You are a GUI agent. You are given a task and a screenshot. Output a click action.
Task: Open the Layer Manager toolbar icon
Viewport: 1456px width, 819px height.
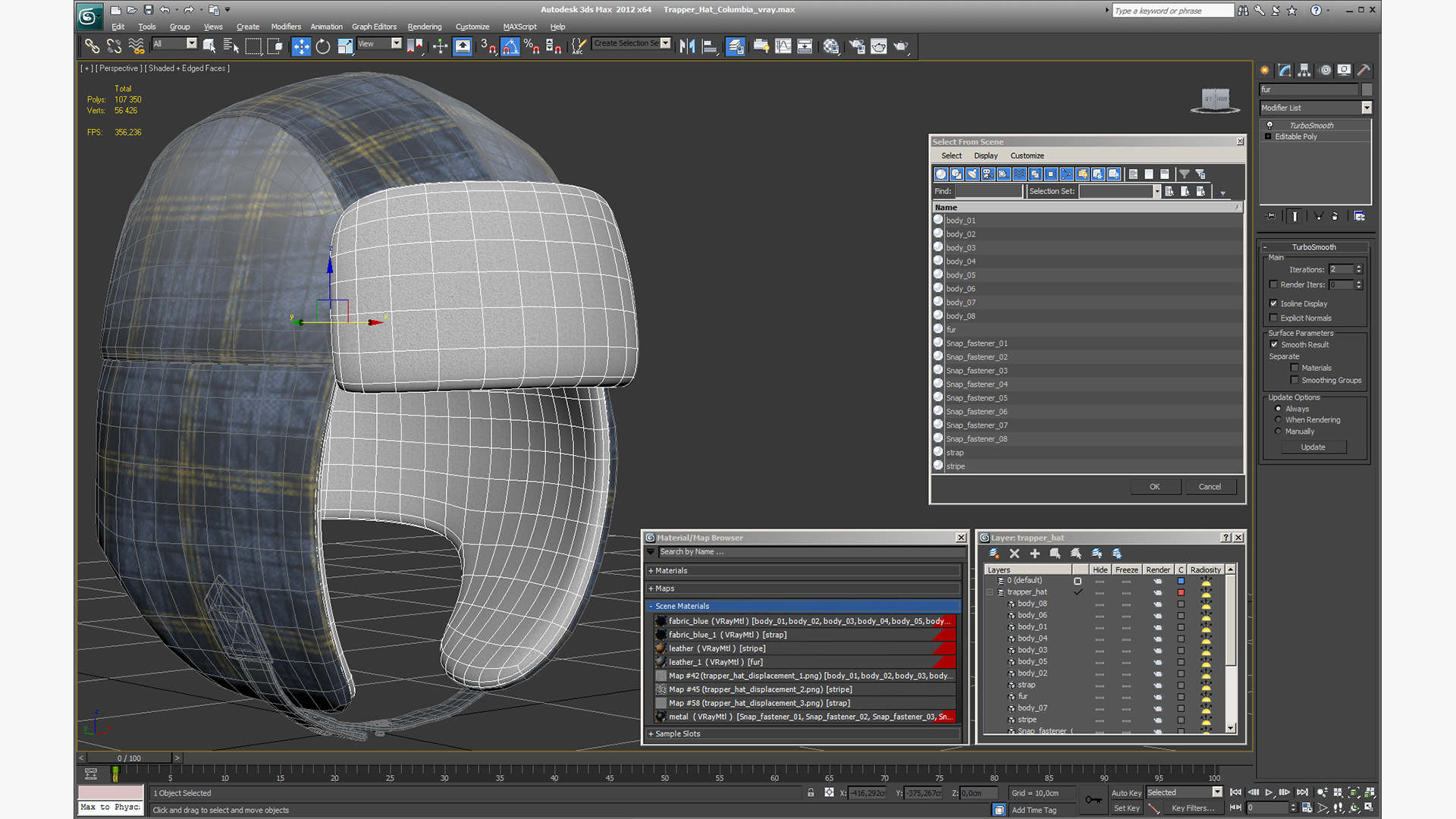click(x=735, y=46)
